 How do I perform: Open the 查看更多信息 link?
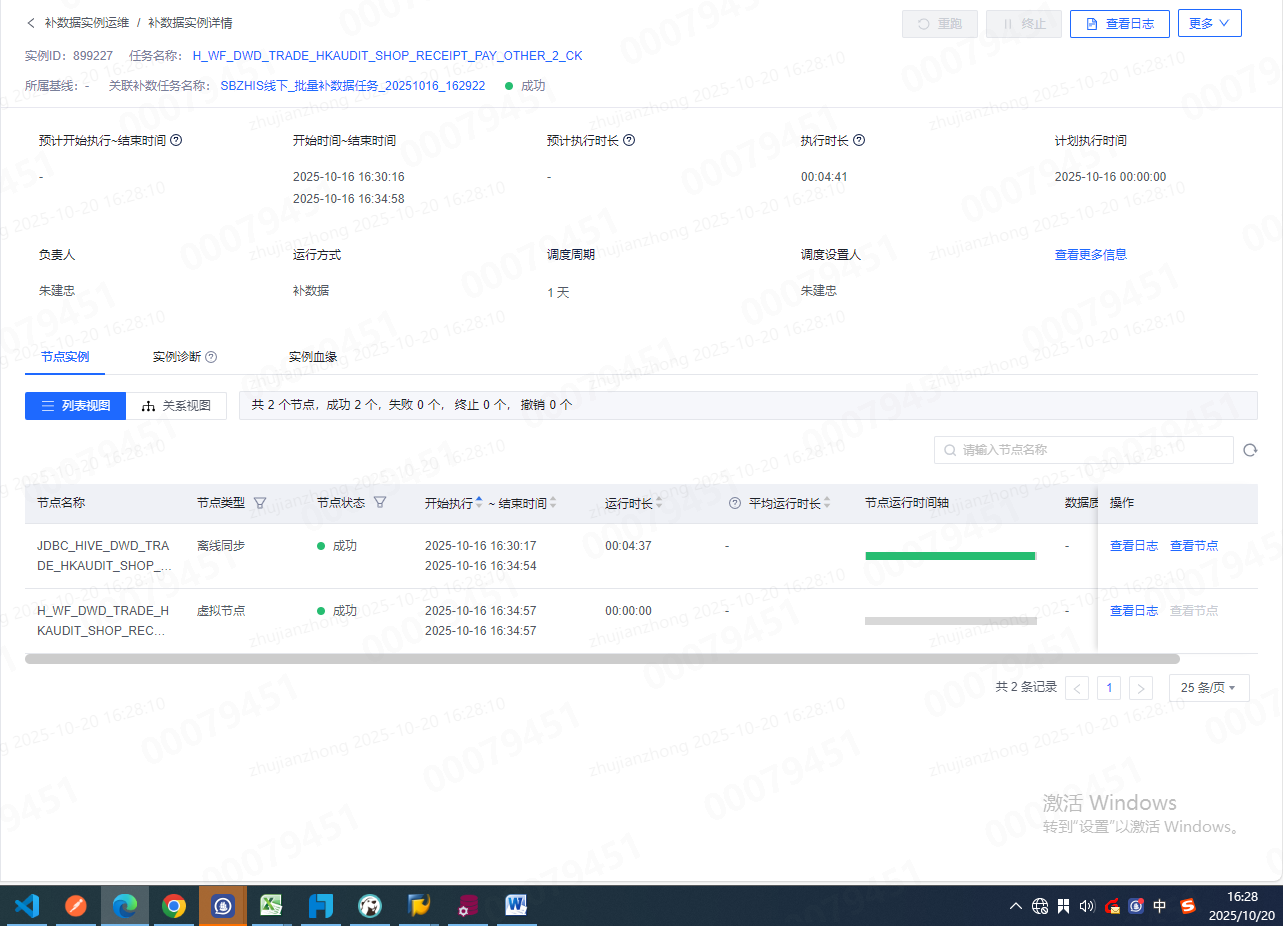tap(1090, 255)
